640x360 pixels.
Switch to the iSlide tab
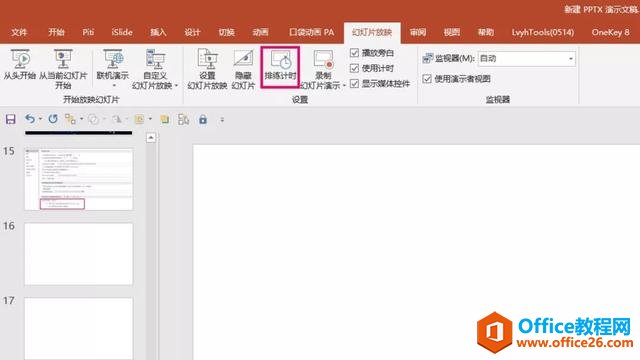tap(122, 32)
